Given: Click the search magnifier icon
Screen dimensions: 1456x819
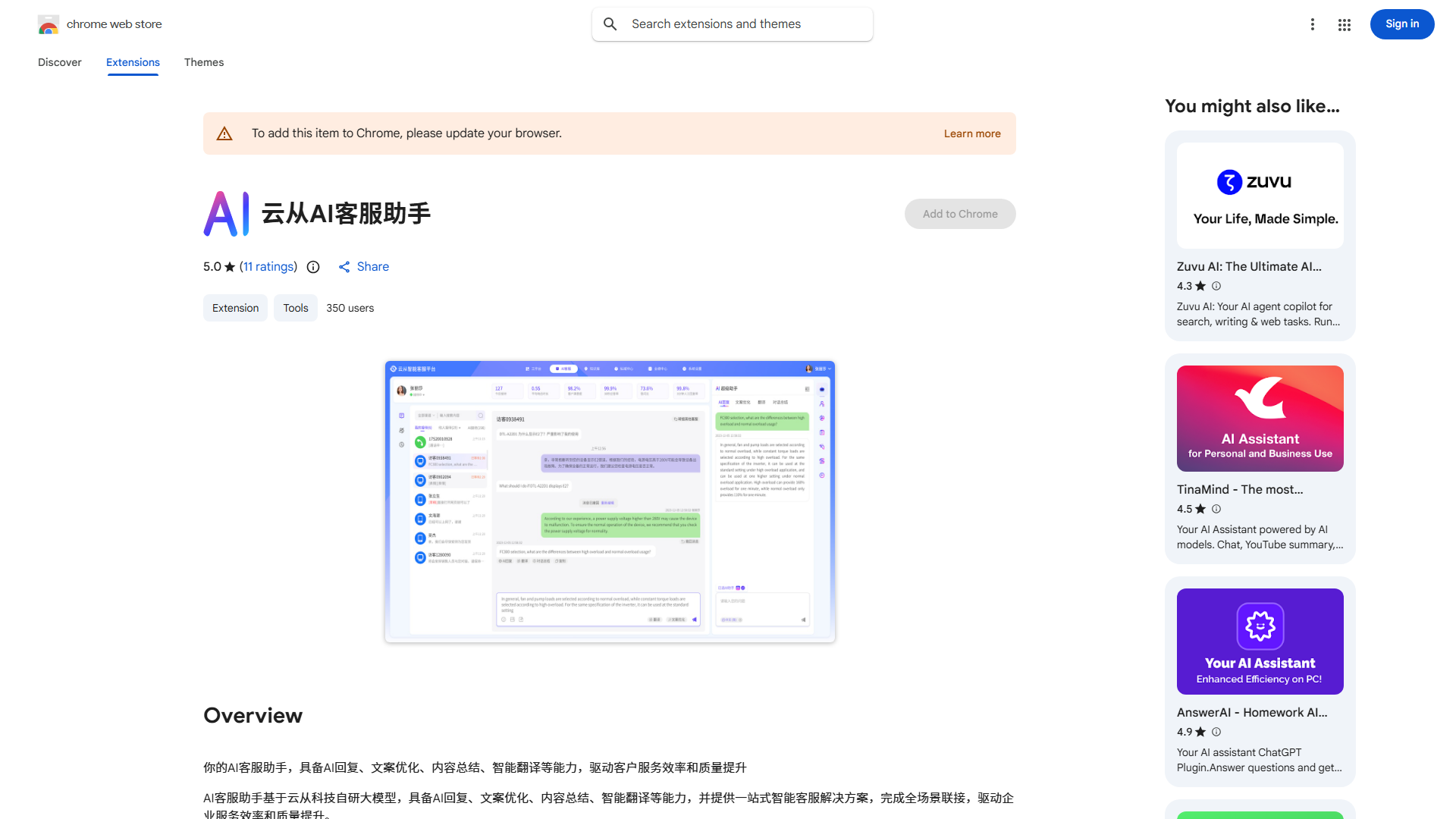Looking at the screenshot, I should 610,24.
